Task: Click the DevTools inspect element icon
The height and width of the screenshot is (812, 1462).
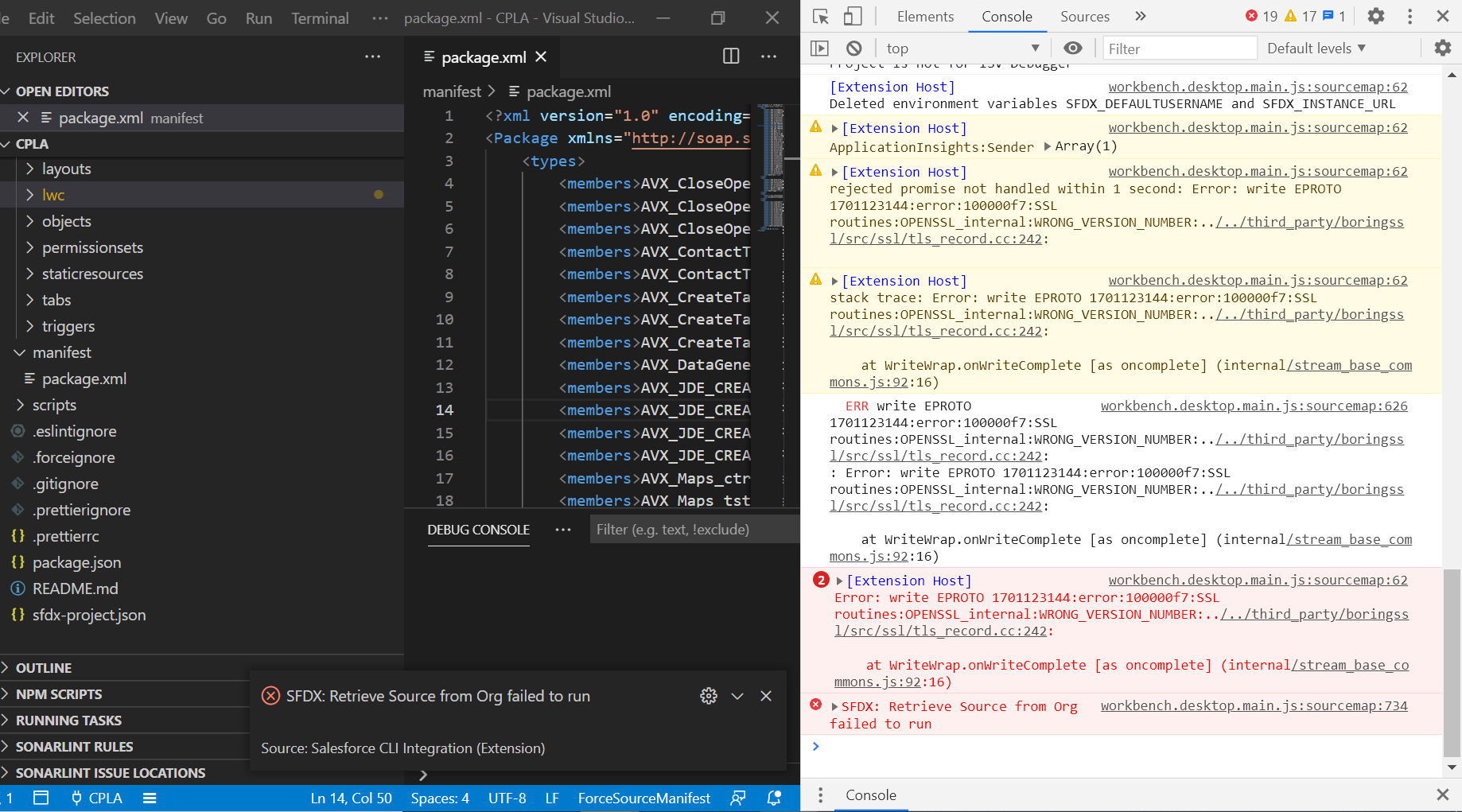Action: [820, 16]
